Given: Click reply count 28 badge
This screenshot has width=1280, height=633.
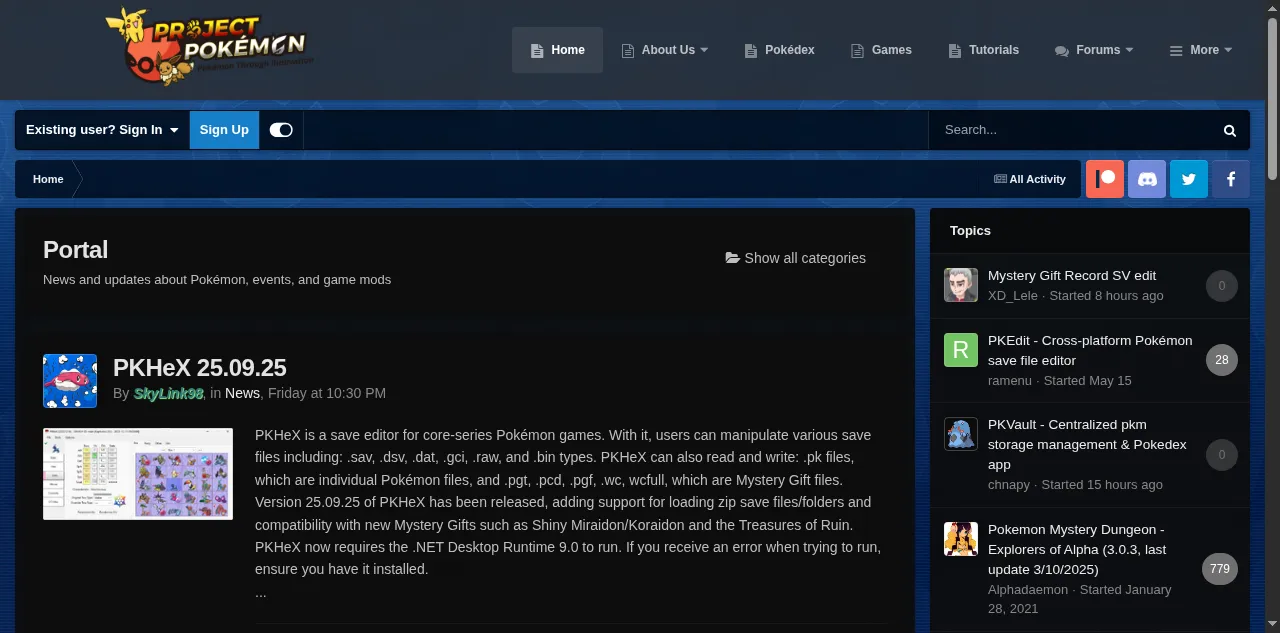Looking at the screenshot, I should click(x=1222, y=360).
